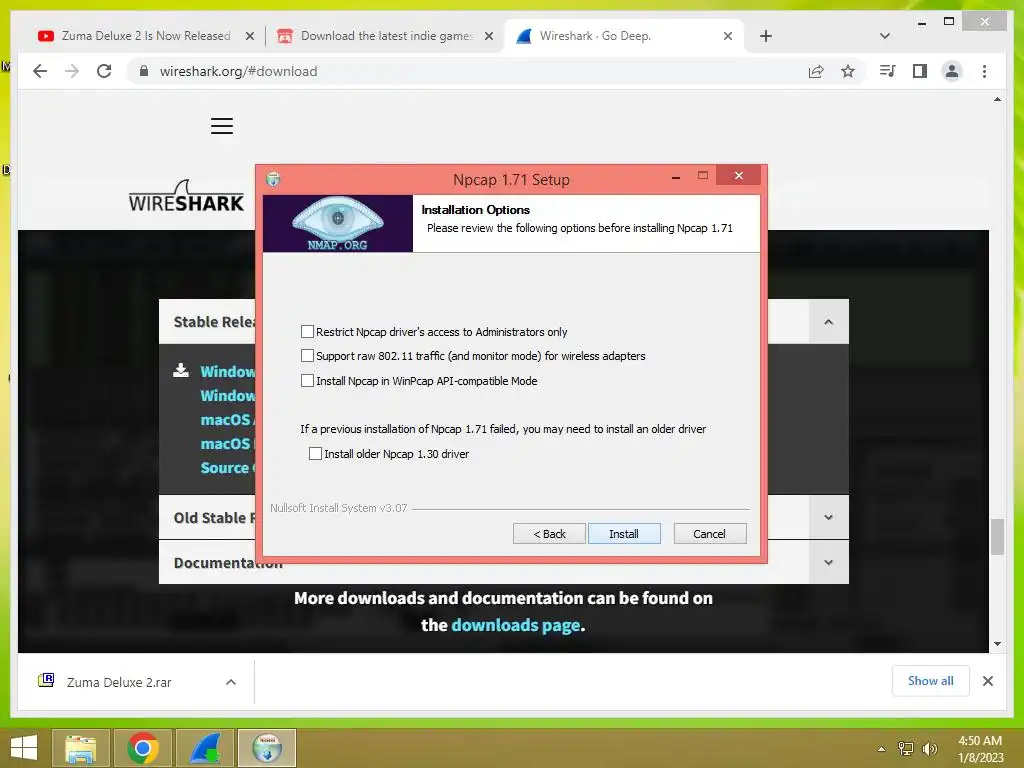Click the page scrollbar down arrow
The width and height of the screenshot is (1024, 768).
point(997,644)
